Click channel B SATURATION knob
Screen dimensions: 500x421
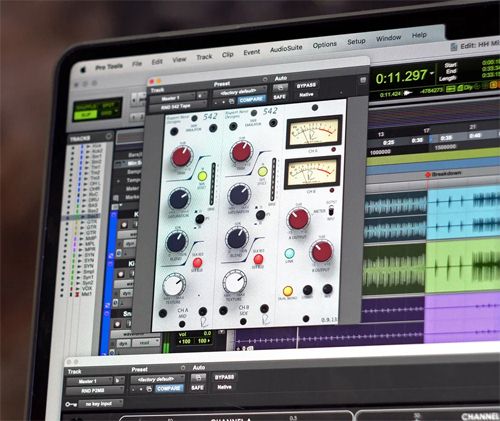[x=239, y=195]
